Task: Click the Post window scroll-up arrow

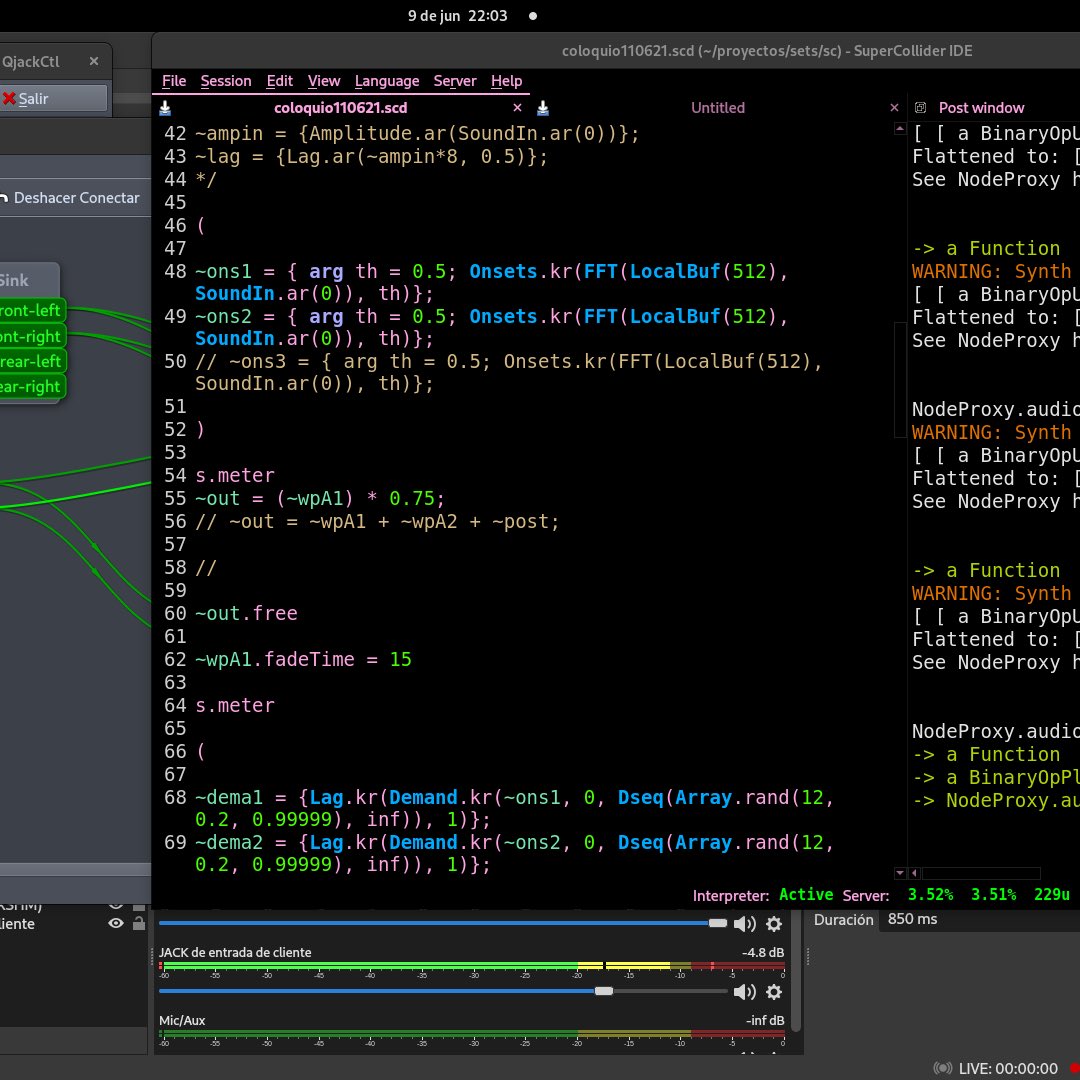Action: 900,128
